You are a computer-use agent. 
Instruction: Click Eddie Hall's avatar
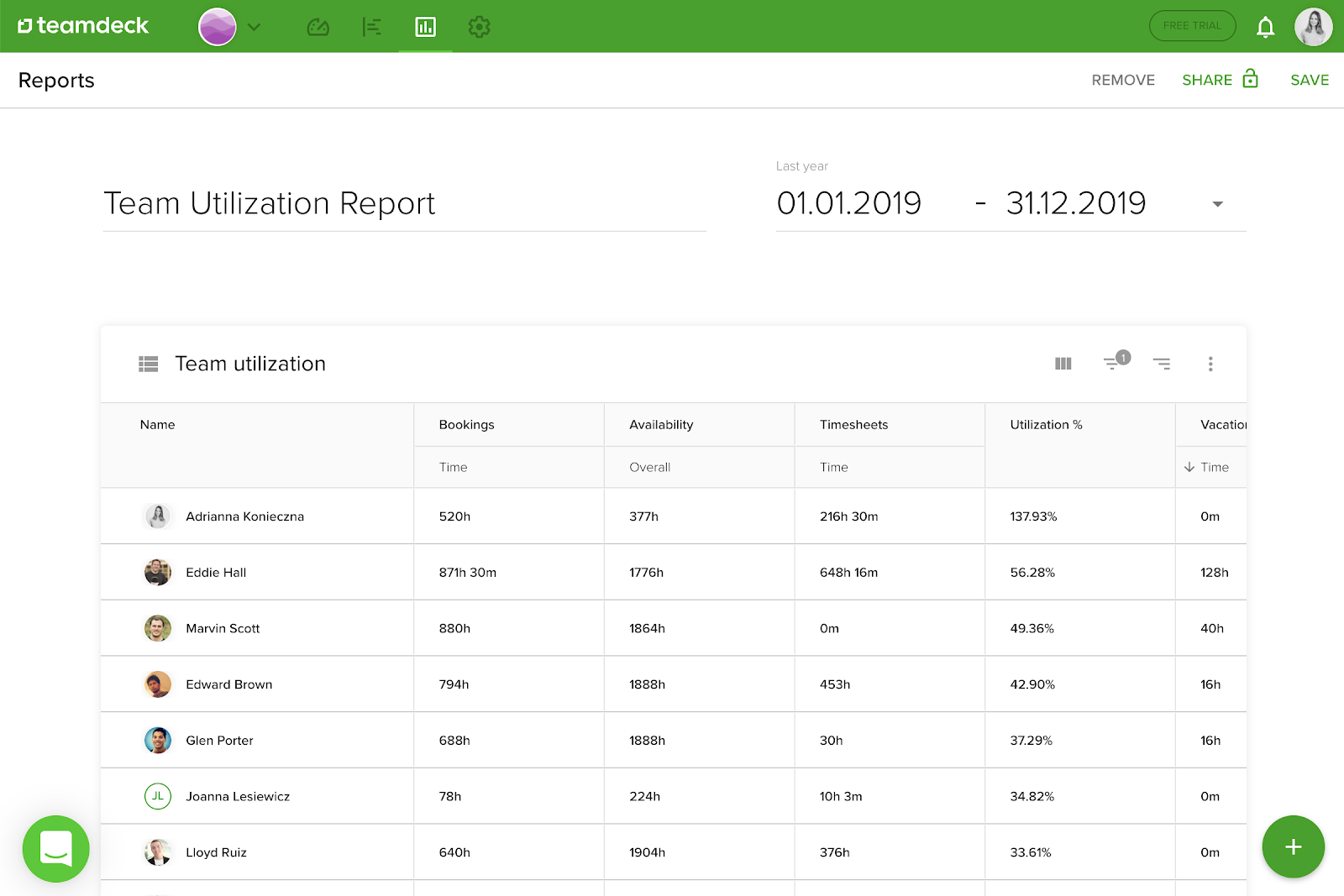158,573
